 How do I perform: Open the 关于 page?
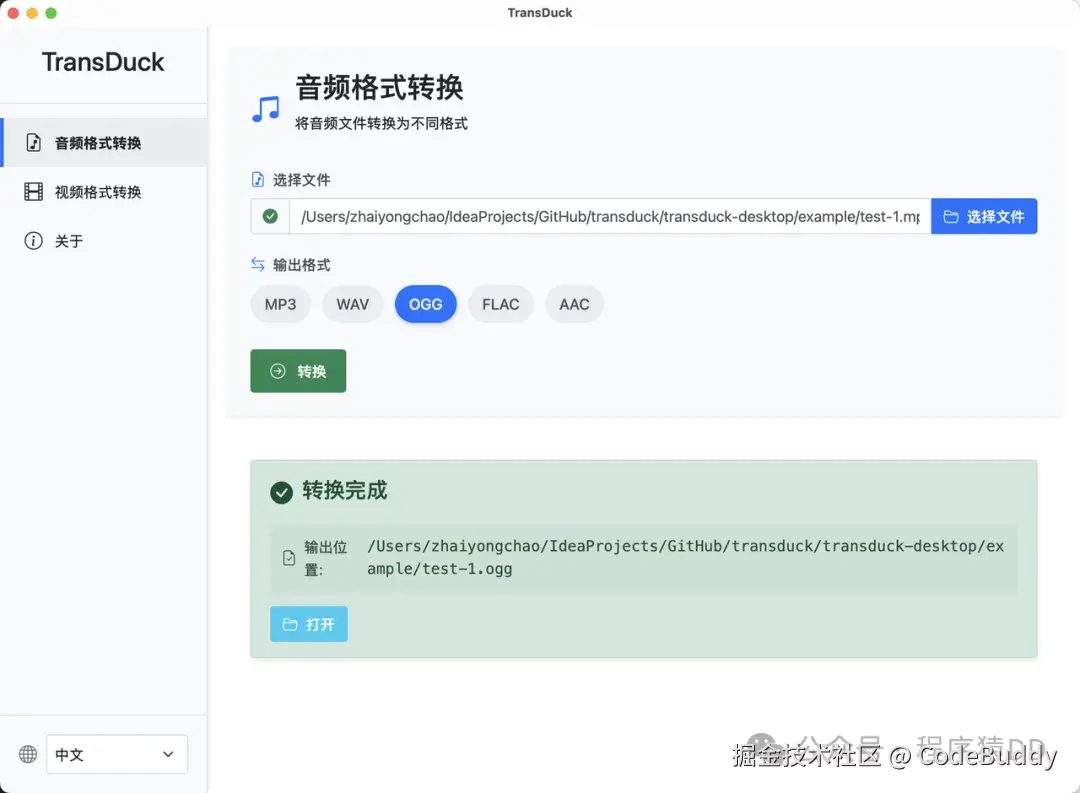click(104, 240)
